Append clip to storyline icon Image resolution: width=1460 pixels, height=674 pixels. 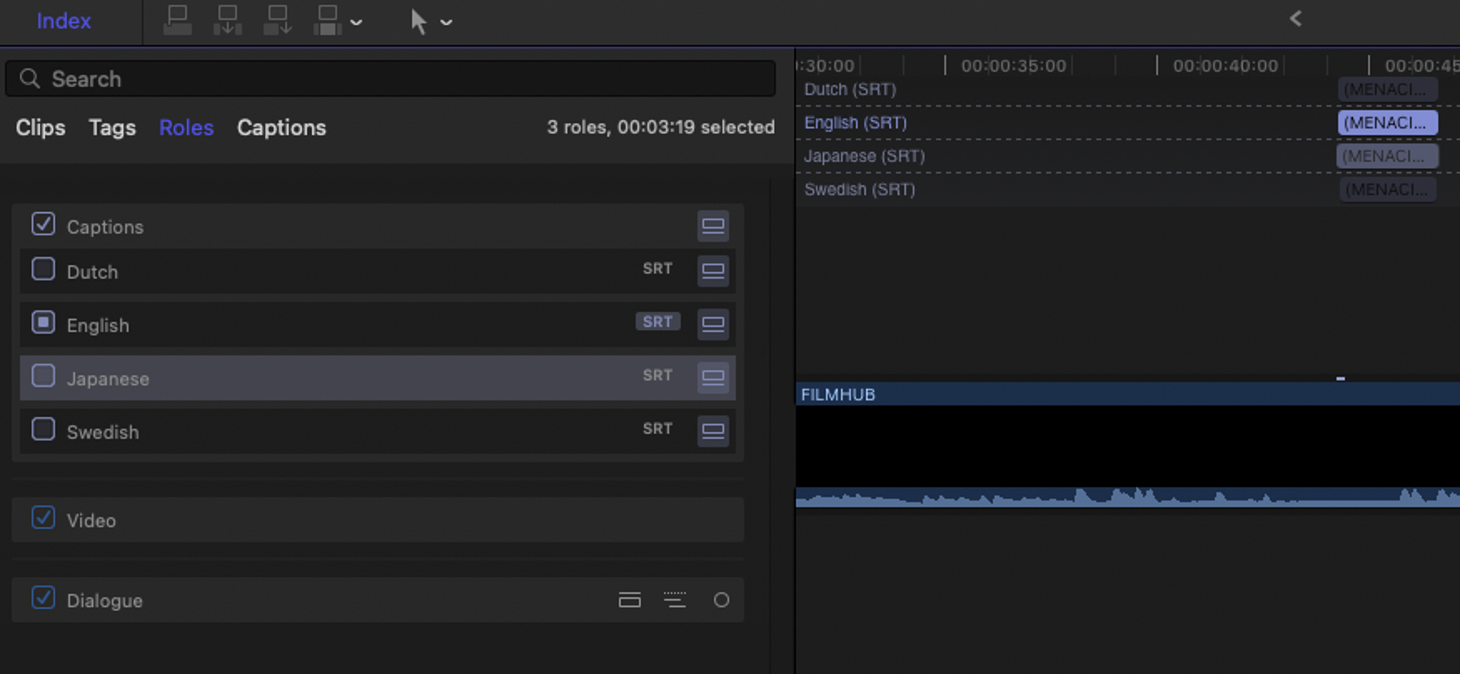click(x=278, y=20)
